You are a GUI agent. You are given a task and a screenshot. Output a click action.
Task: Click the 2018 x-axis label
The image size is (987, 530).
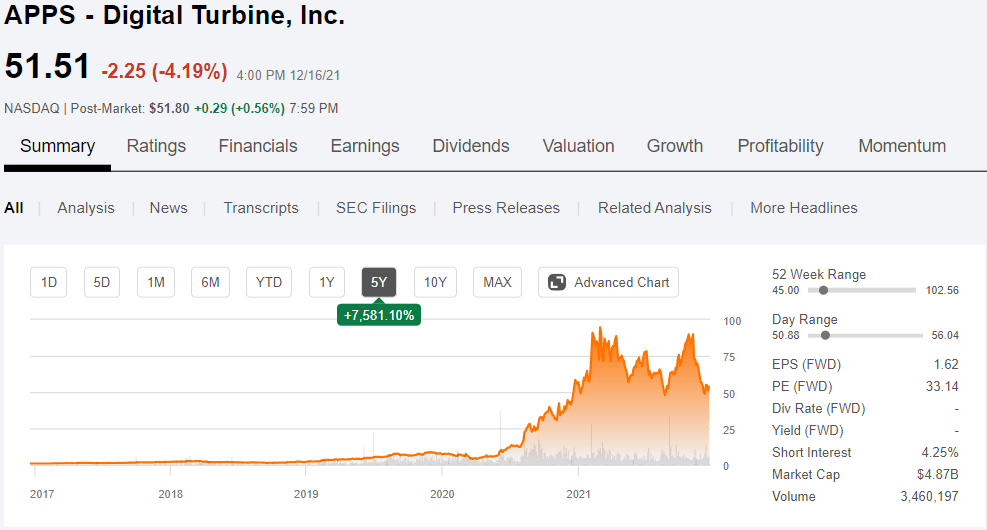point(171,494)
